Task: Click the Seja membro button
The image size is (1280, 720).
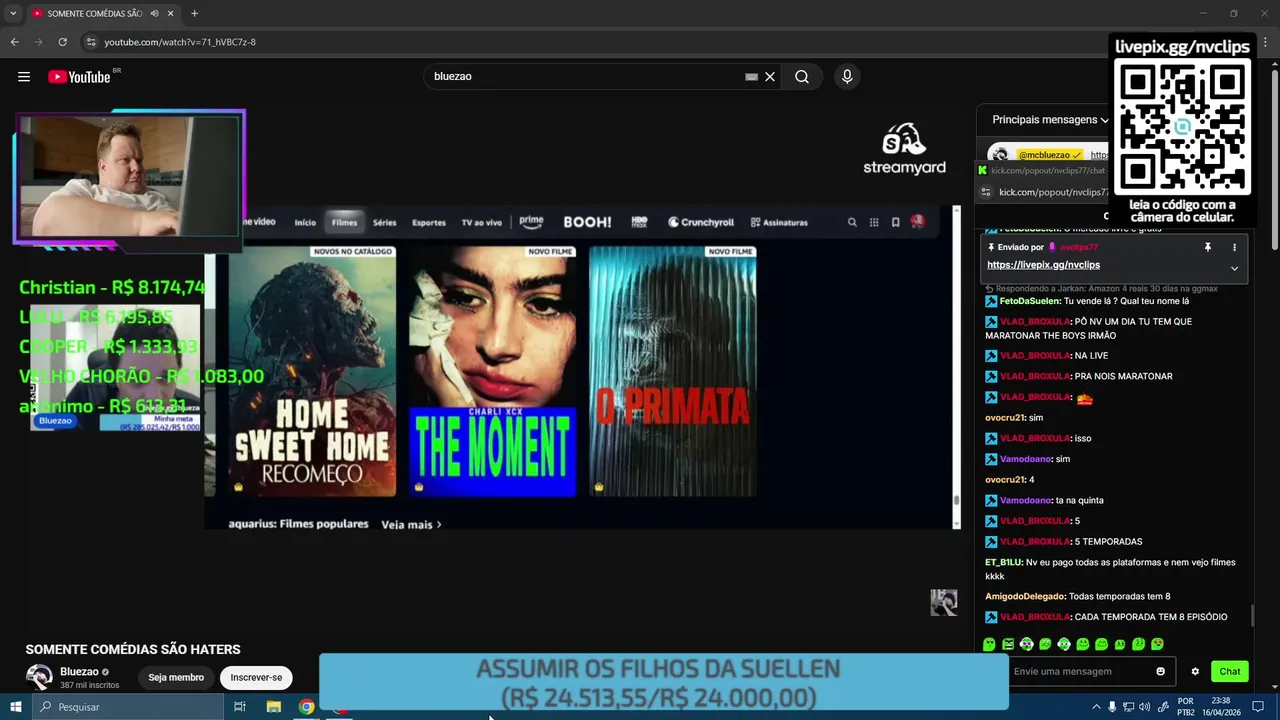Action: [x=176, y=677]
